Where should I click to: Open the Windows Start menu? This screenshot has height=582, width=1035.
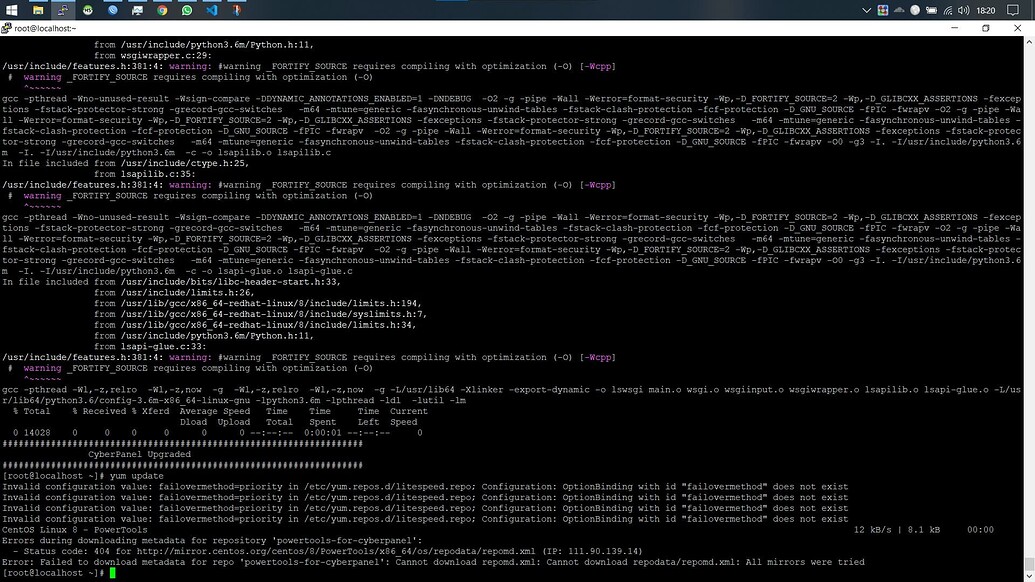[12, 10]
